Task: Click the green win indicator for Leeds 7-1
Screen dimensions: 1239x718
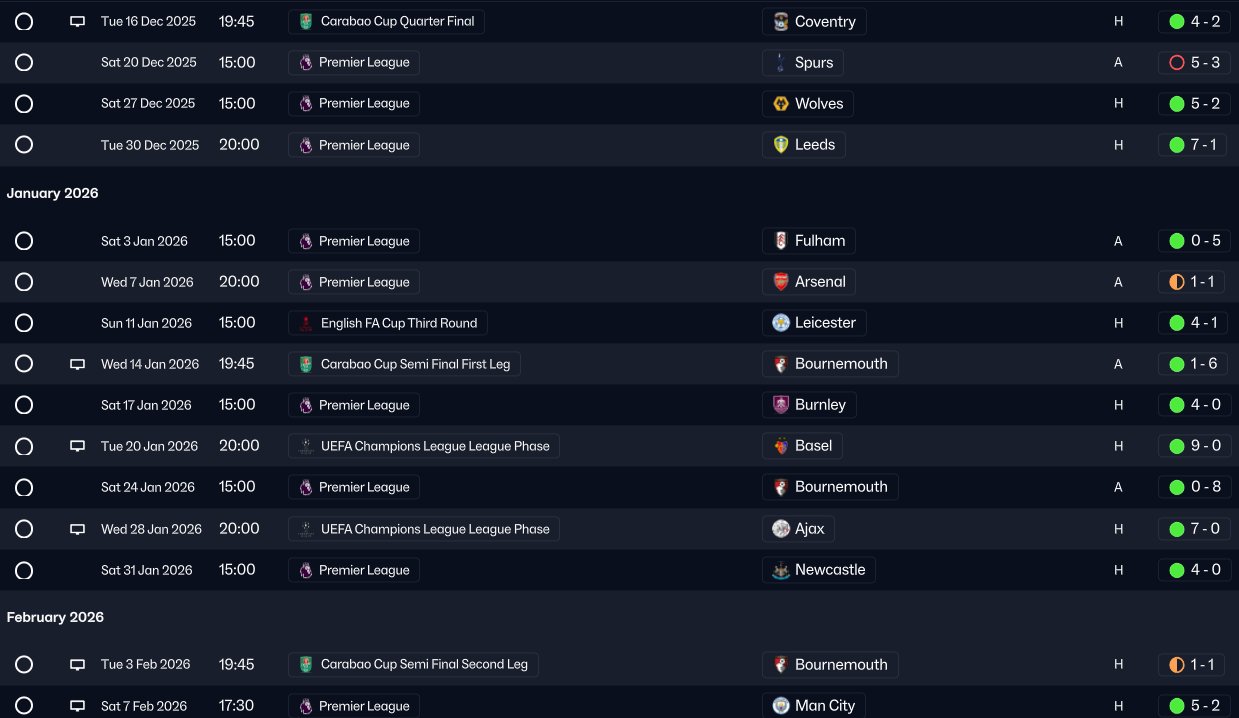Action: [x=1177, y=145]
